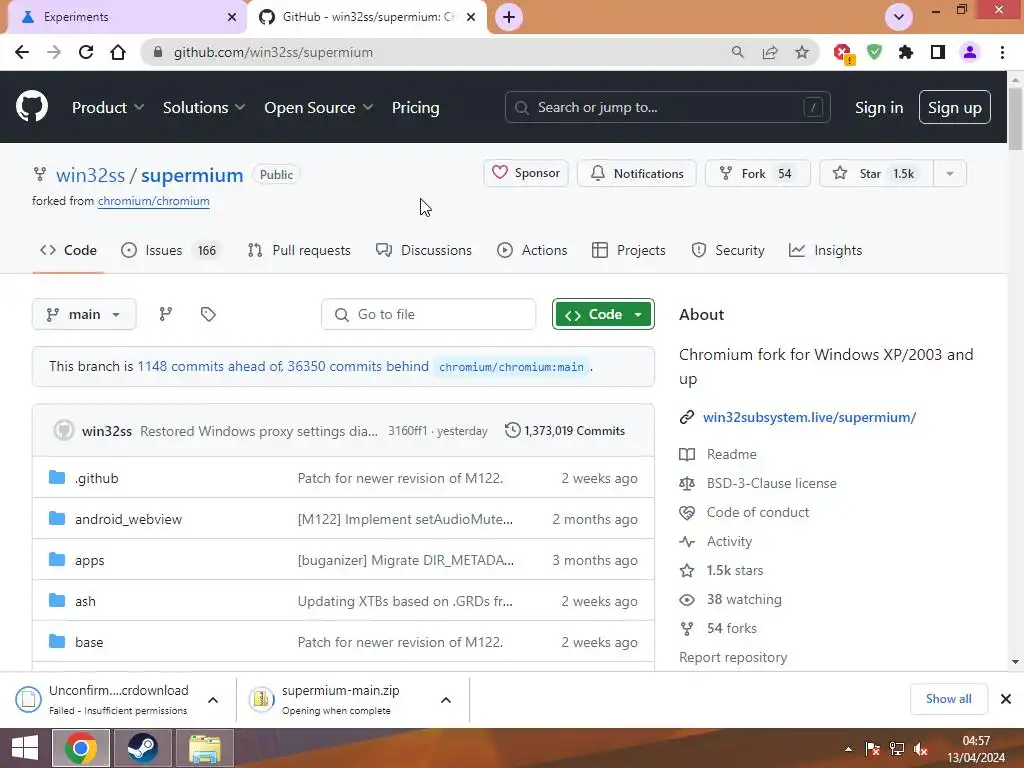This screenshot has height=768, width=1024.
Task: Click the Search or jump to field
Action: coord(667,107)
